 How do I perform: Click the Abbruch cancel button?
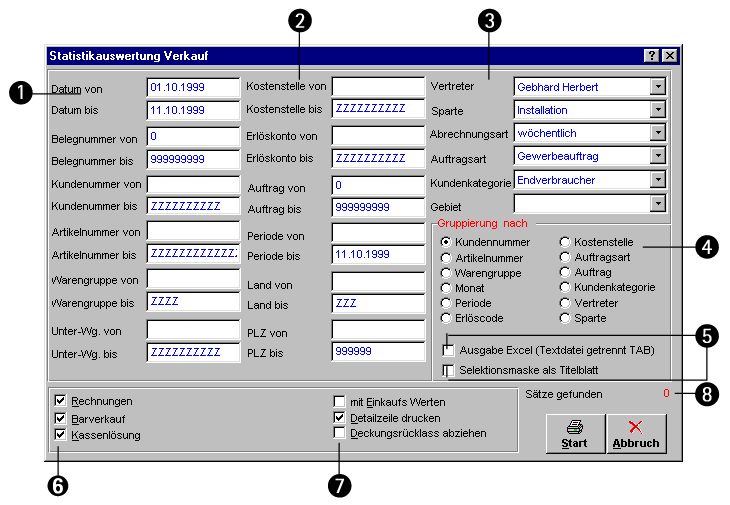pyautogui.click(x=636, y=433)
